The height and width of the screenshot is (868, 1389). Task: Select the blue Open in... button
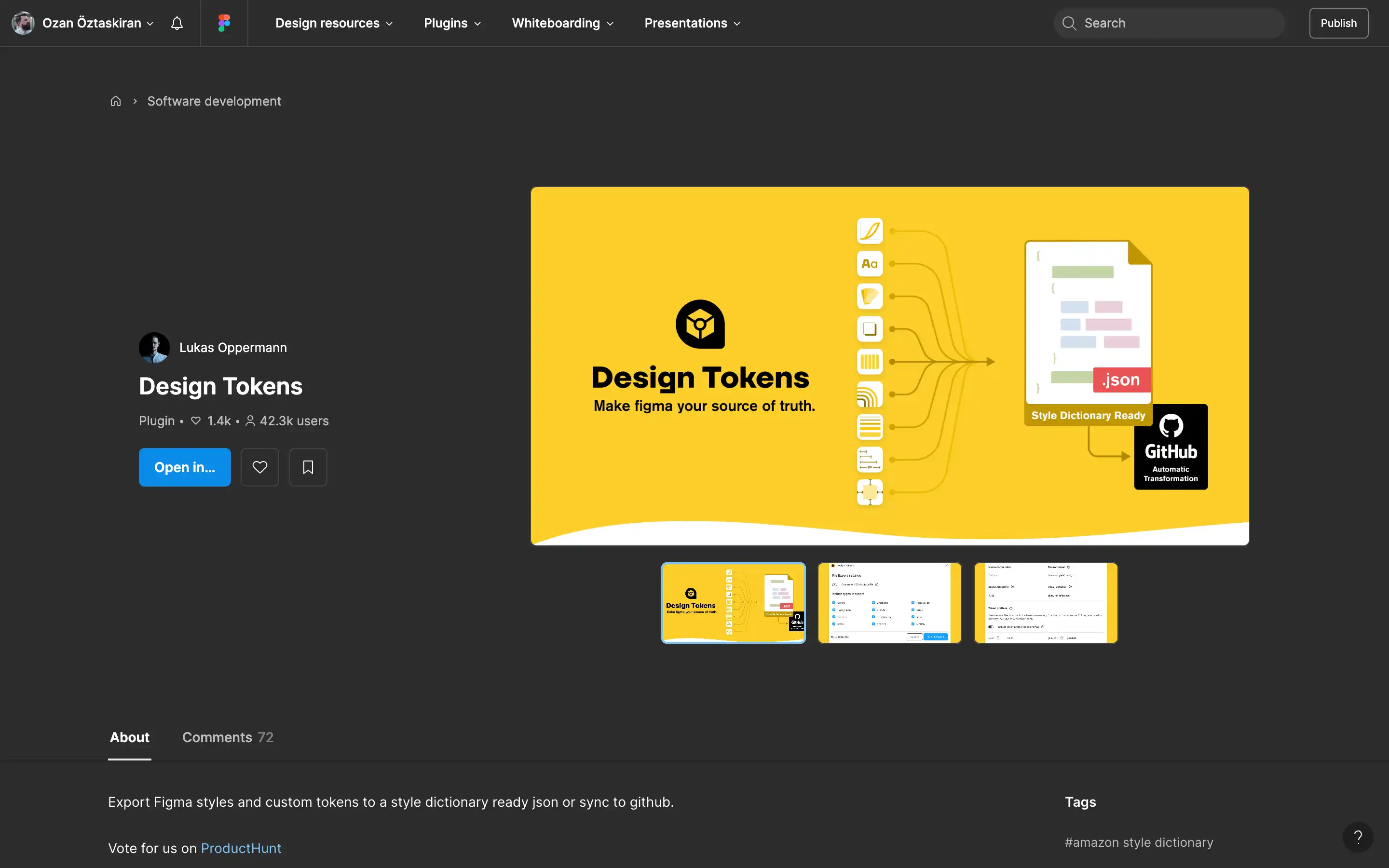pyautogui.click(x=185, y=467)
